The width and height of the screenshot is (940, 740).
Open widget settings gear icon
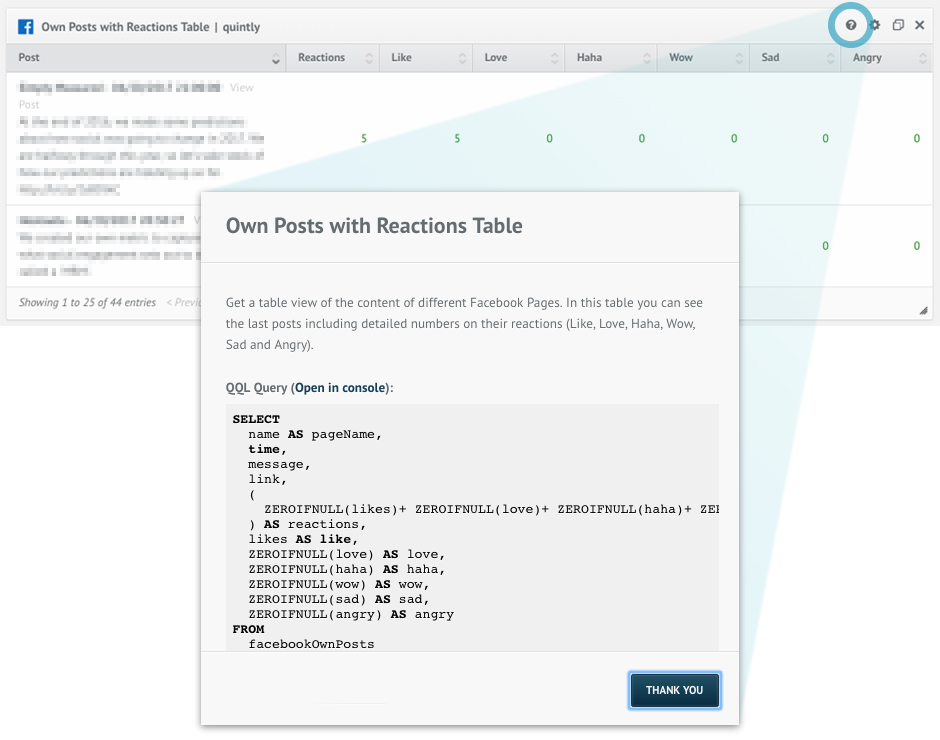point(875,25)
